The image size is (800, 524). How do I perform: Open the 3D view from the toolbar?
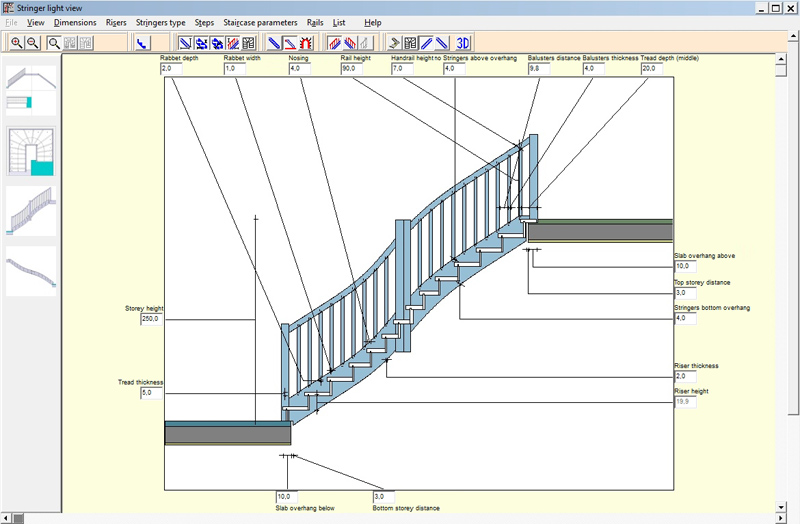[x=463, y=42]
